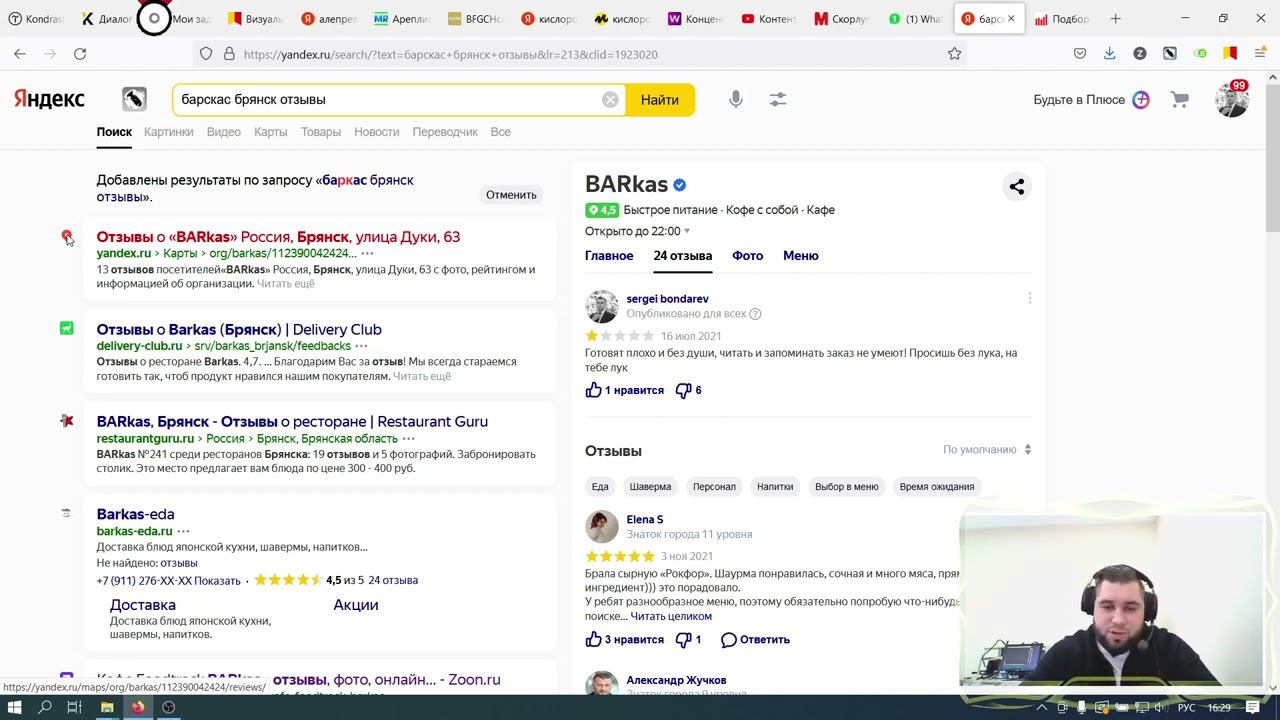
Task: Open the options dots of the yandex.ru Карты result
Action: click(367, 253)
